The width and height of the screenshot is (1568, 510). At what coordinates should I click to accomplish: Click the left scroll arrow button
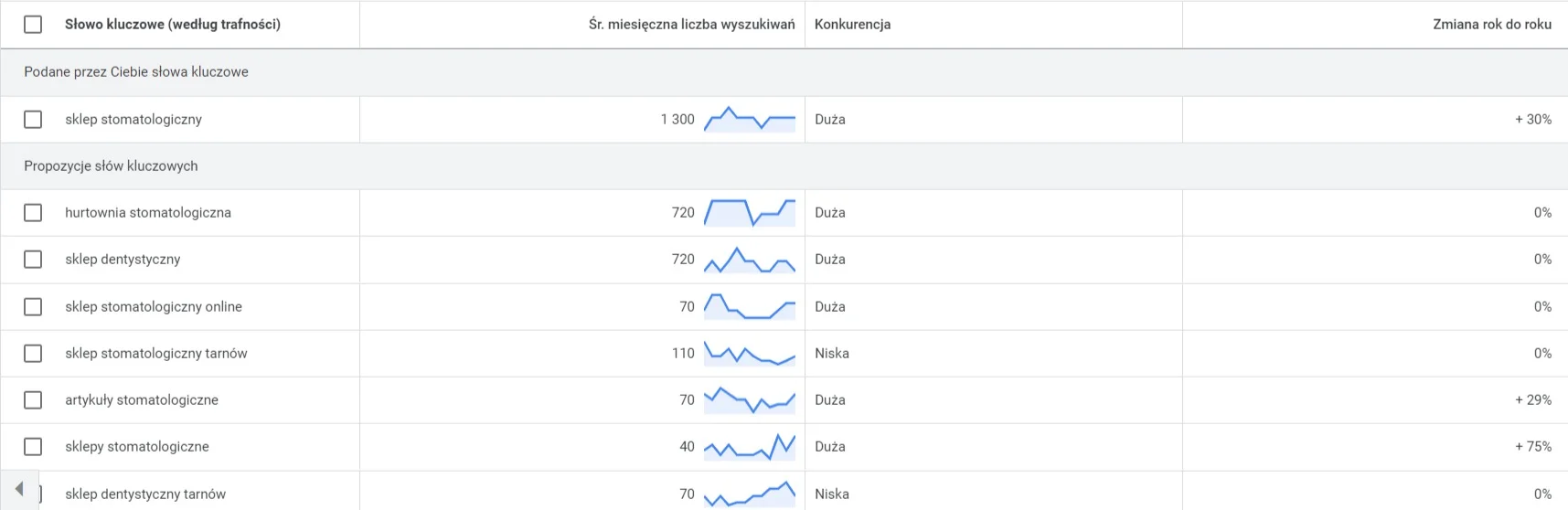coord(19,489)
